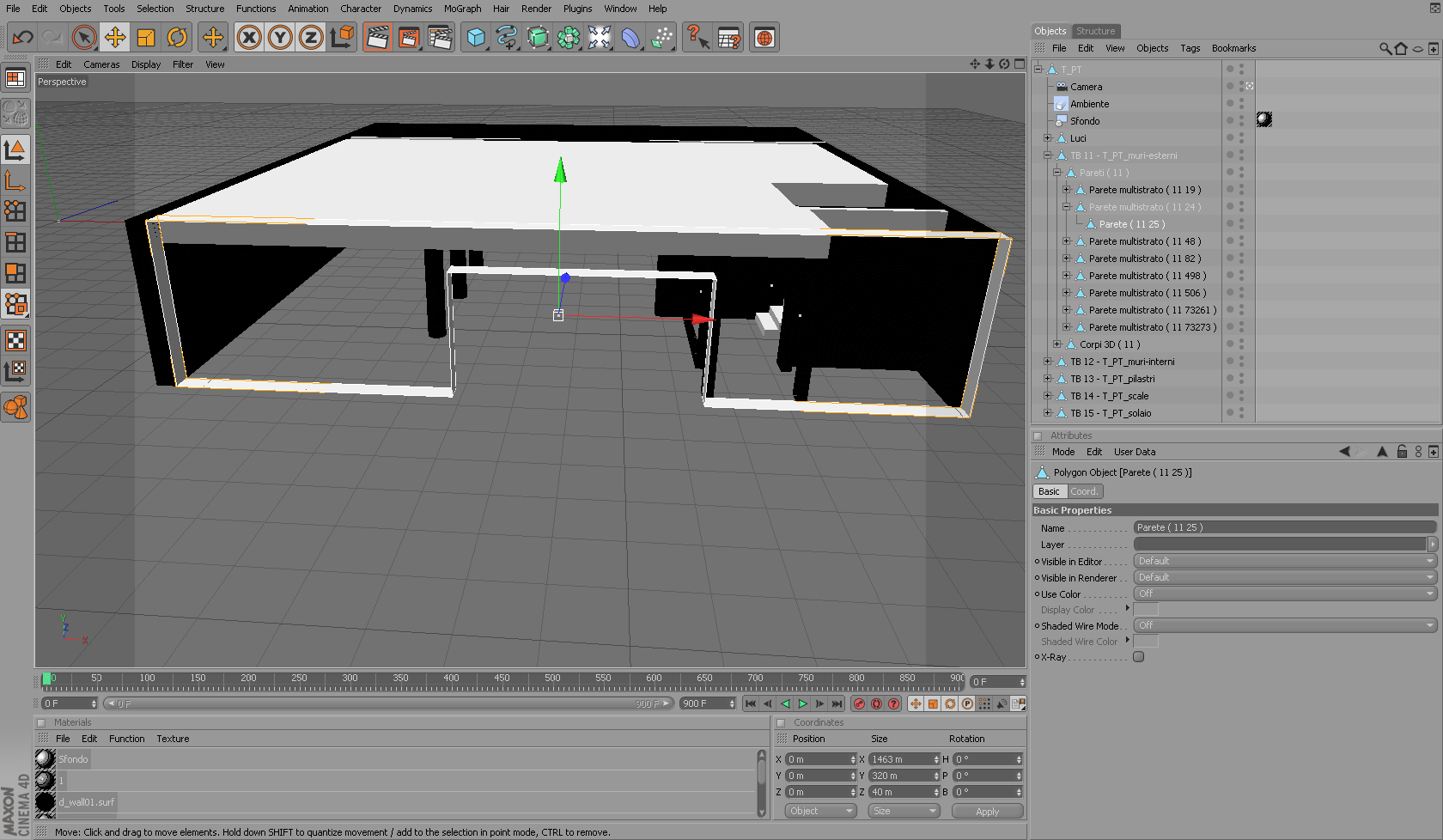Select the Live Selection tool

[x=84, y=38]
